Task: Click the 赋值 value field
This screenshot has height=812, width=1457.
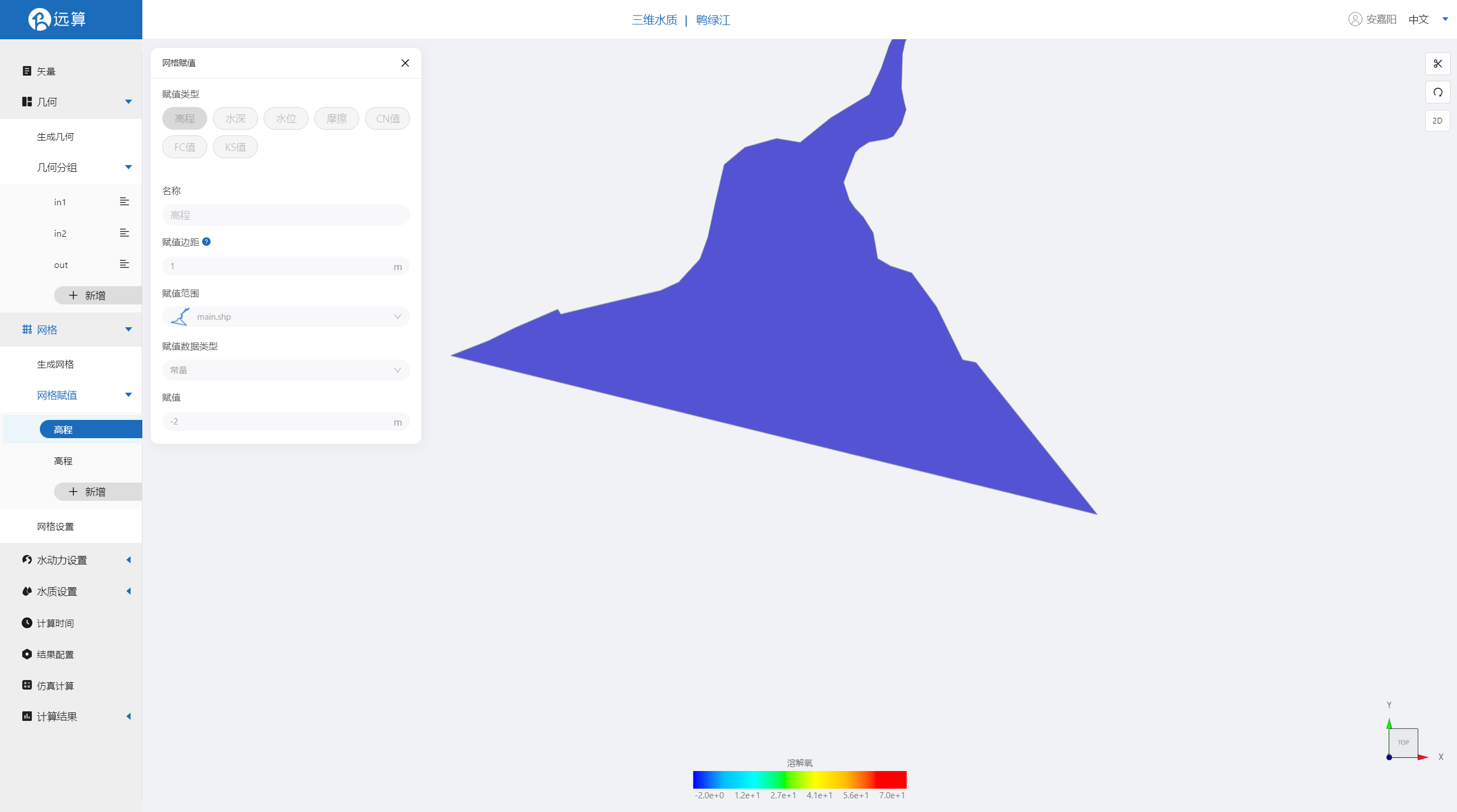Action: 286,422
